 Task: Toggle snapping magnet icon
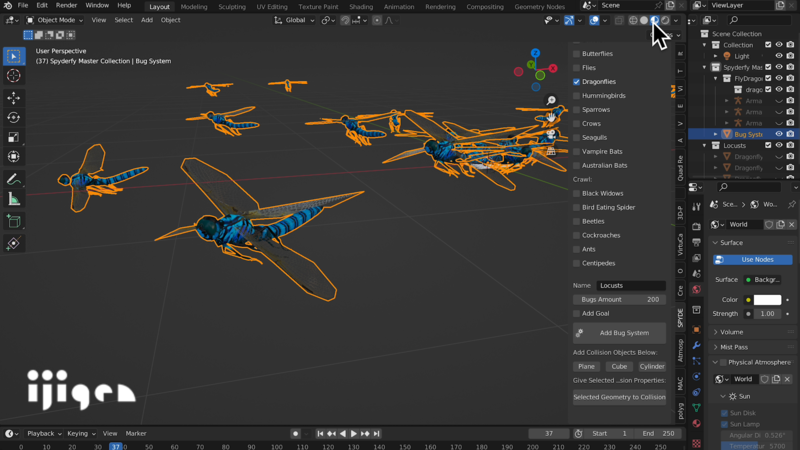pos(345,20)
